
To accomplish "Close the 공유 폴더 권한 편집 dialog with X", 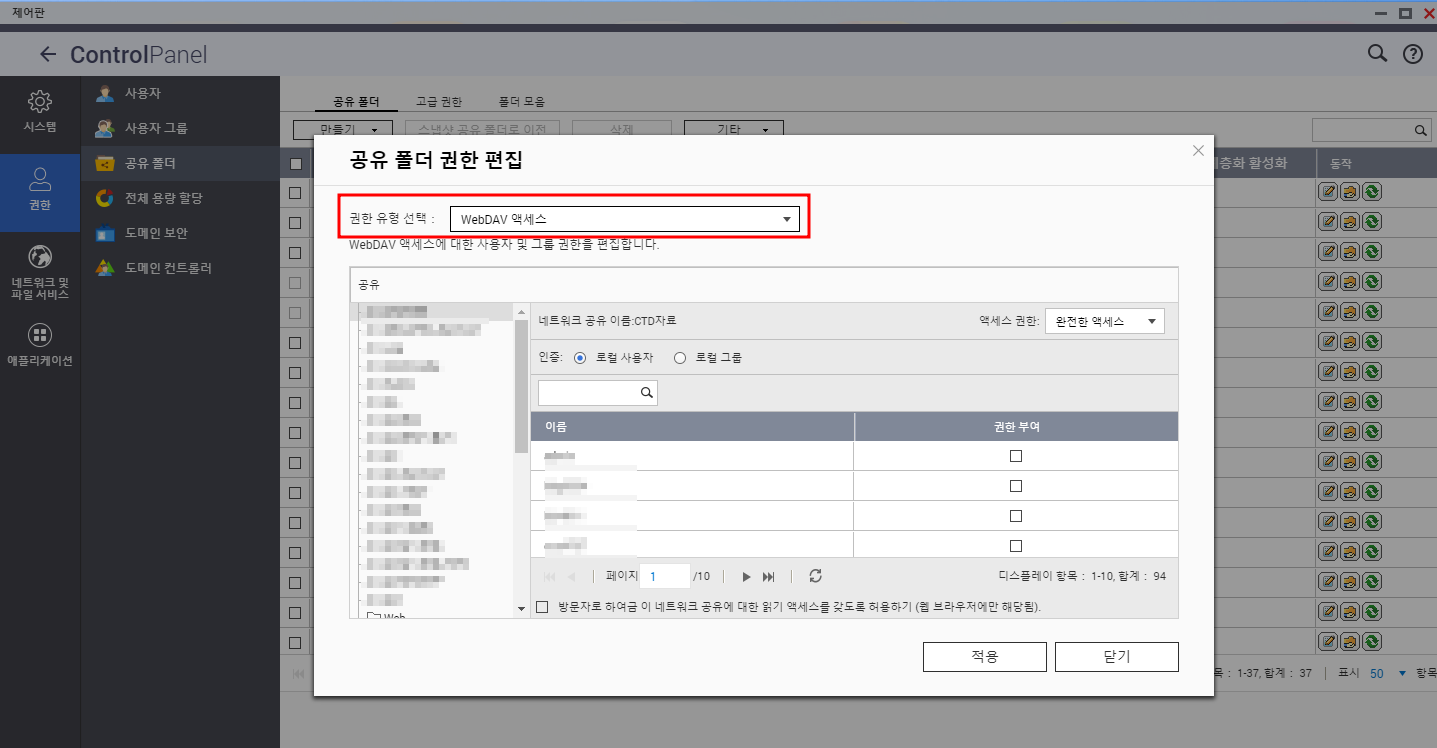I will (x=1199, y=151).
